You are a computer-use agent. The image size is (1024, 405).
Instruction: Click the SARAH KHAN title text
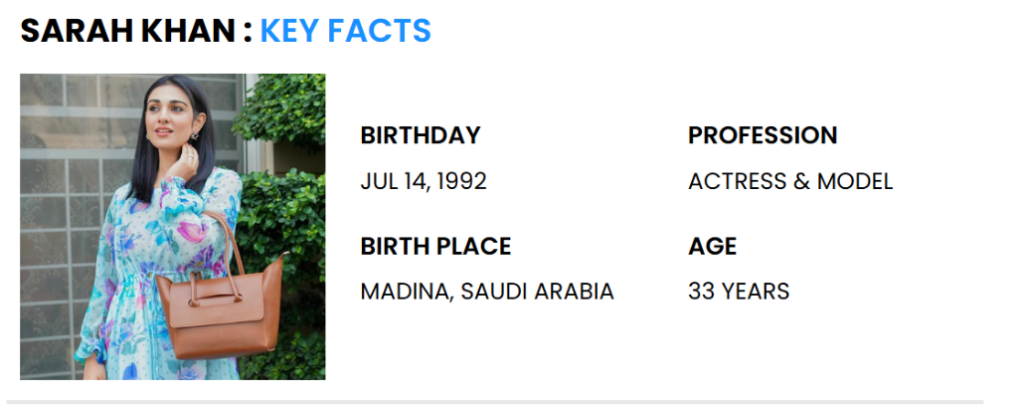click(x=127, y=31)
